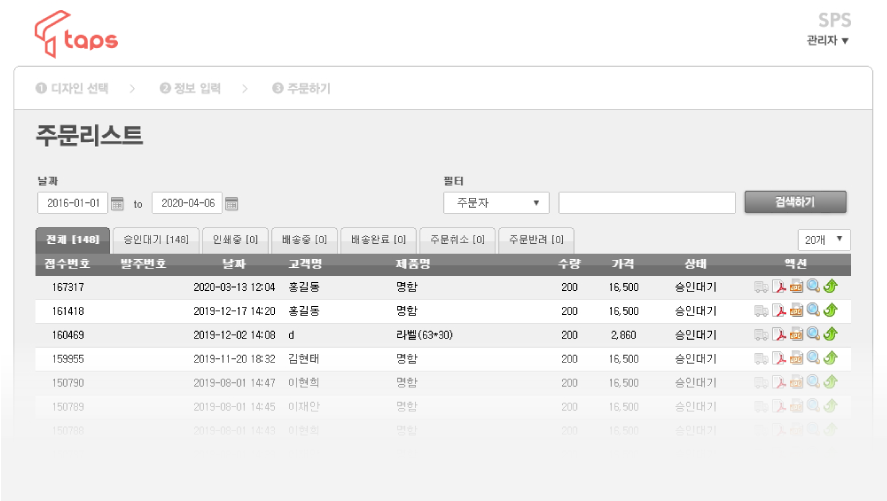
Task: Click the 가격 column header
Action: (623, 264)
